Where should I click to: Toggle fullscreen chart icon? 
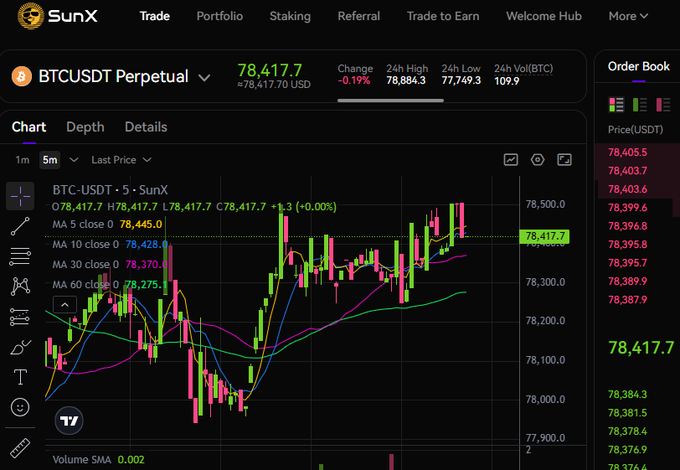tap(564, 160)
